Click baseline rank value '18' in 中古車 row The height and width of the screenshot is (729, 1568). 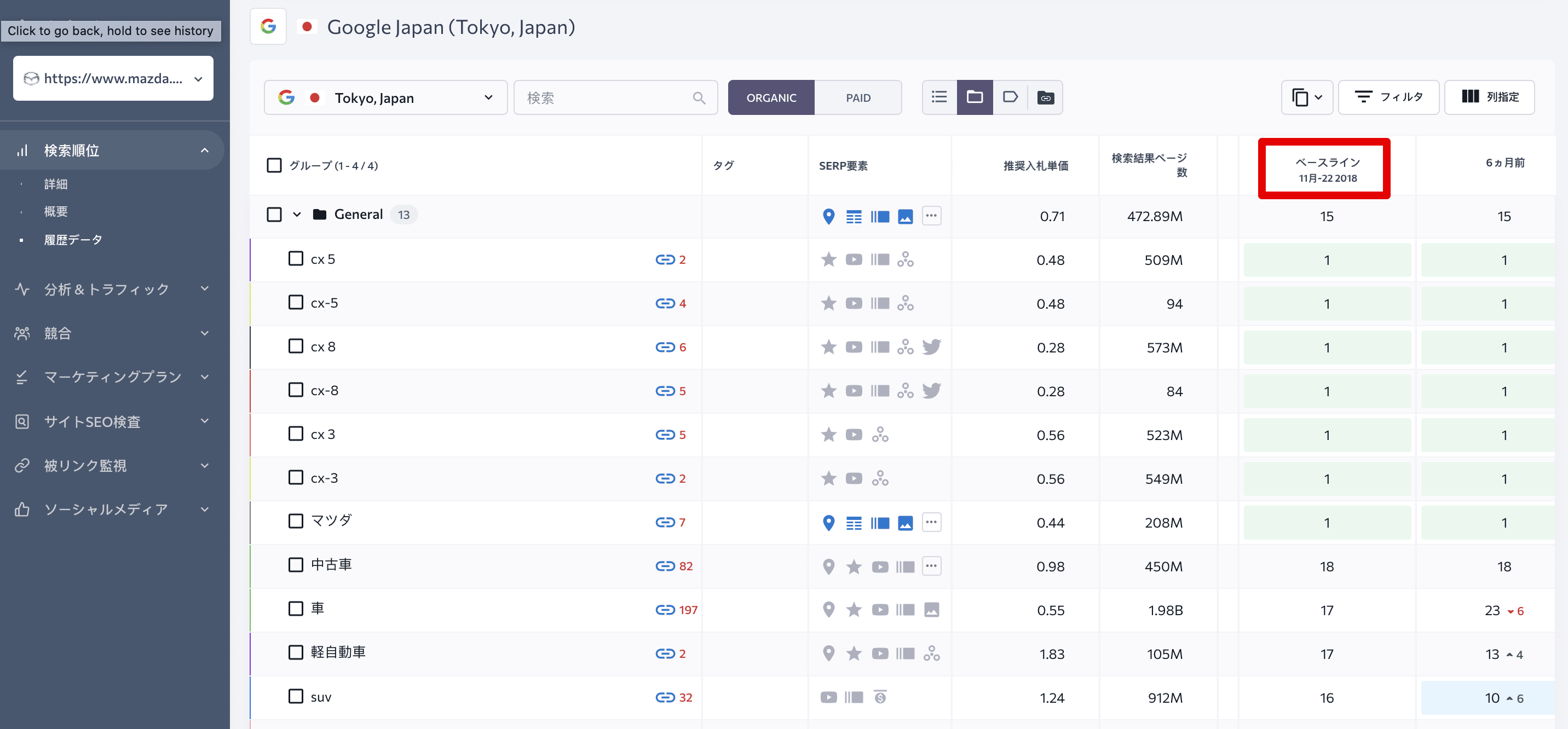1327,566
